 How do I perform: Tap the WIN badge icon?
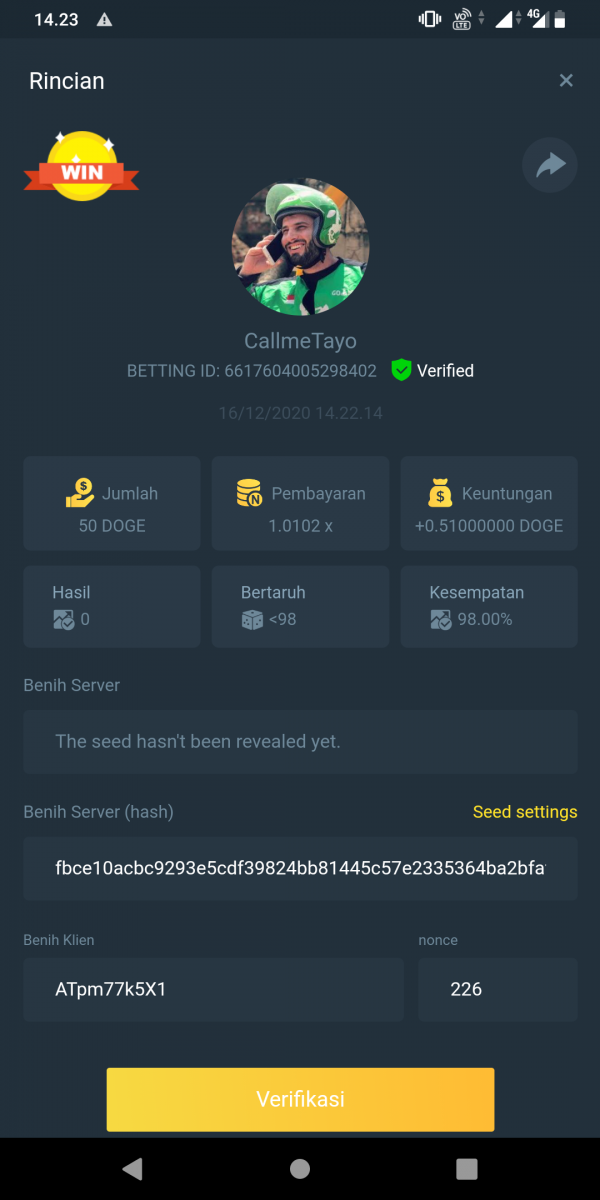(x=82, y=168)
